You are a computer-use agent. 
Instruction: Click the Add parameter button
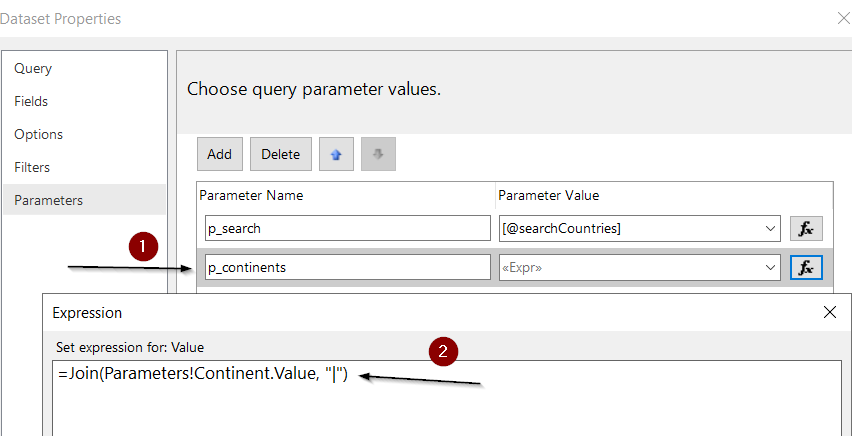[220, 154]
